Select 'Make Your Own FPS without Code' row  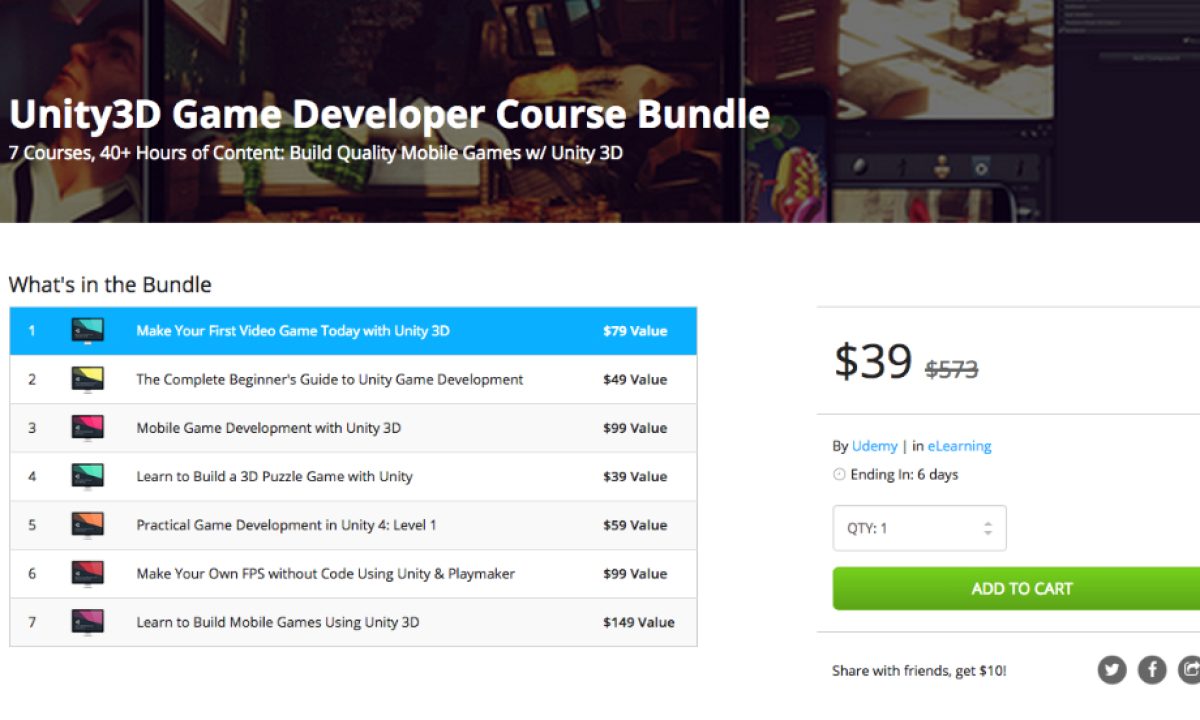pyautogui.click(x=353, y=573)
